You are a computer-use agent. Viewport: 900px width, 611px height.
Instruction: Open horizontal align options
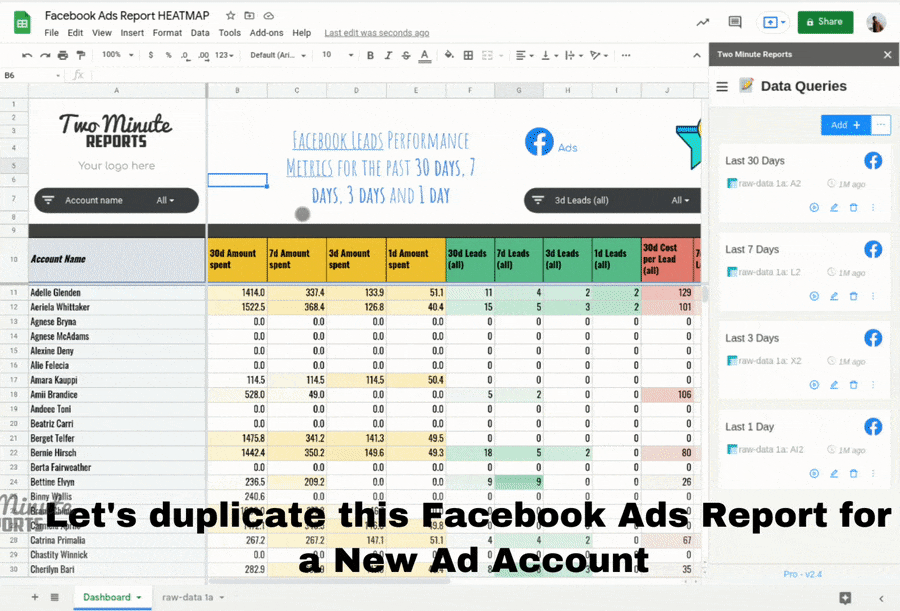tap(524, 55)
